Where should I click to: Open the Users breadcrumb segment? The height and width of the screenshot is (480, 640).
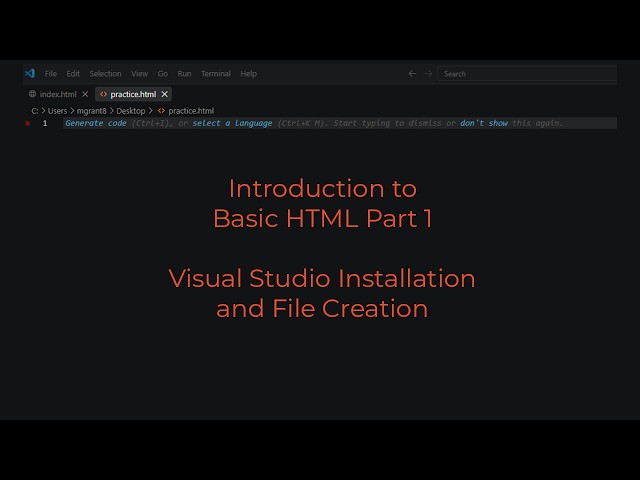[57, 111]
